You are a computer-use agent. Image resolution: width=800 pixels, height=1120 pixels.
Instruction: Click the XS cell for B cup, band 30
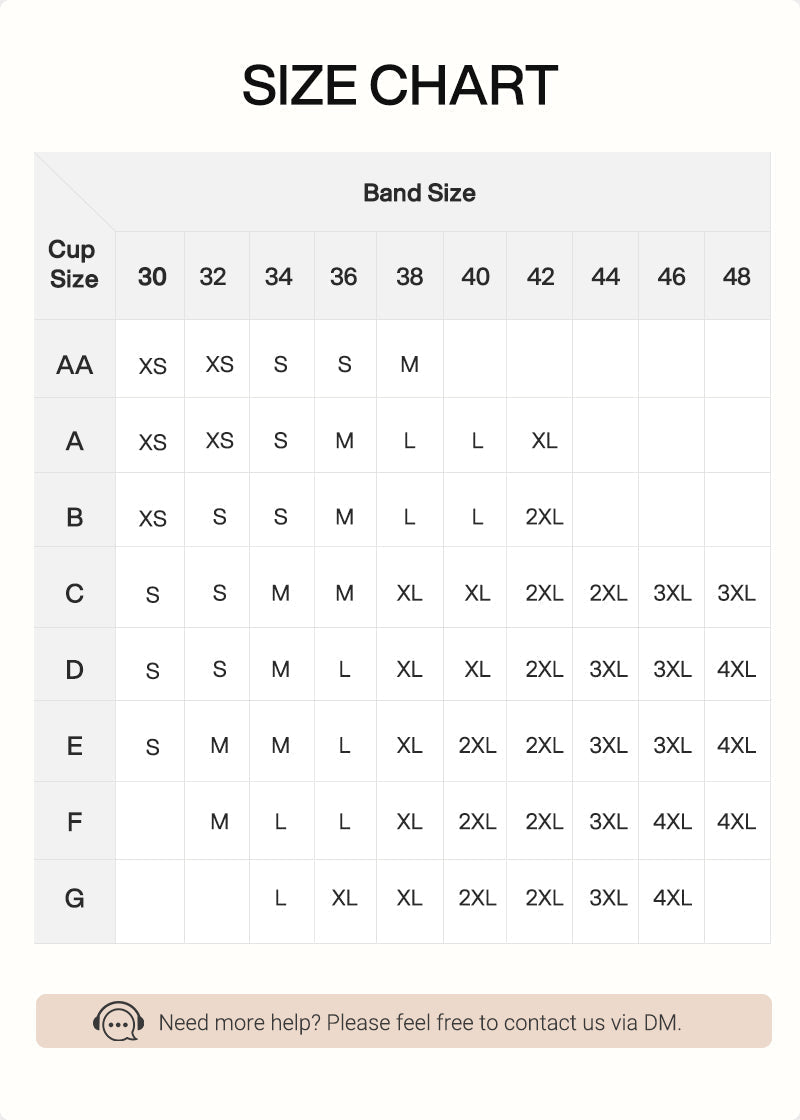click(152, 518)
